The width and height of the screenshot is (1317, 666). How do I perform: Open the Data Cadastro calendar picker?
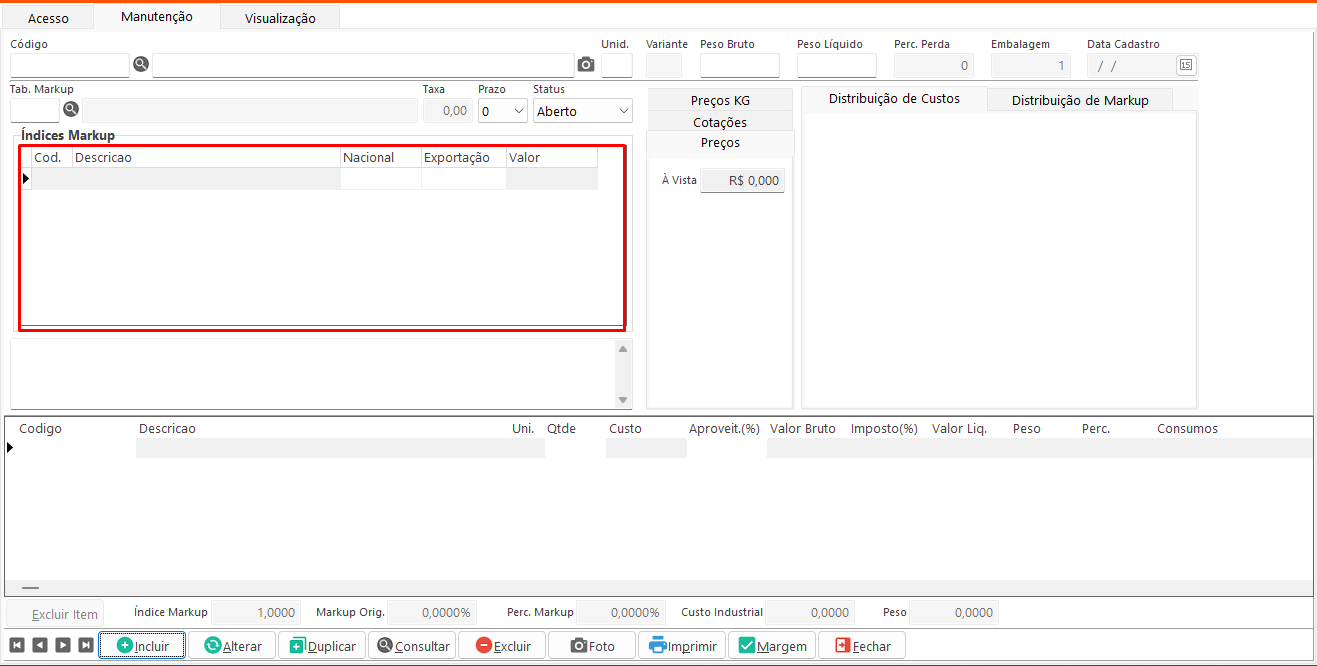(x=1185, y=65)
